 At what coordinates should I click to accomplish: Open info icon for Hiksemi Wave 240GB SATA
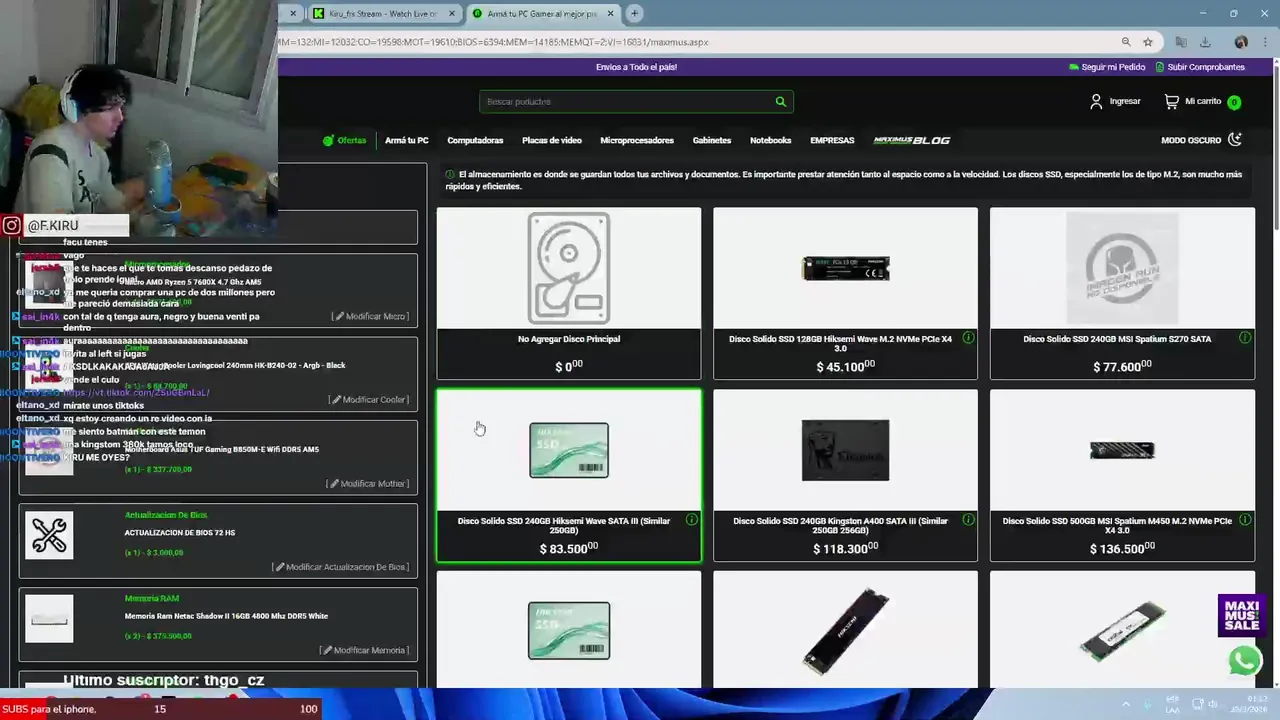click(x=691, y=520)
